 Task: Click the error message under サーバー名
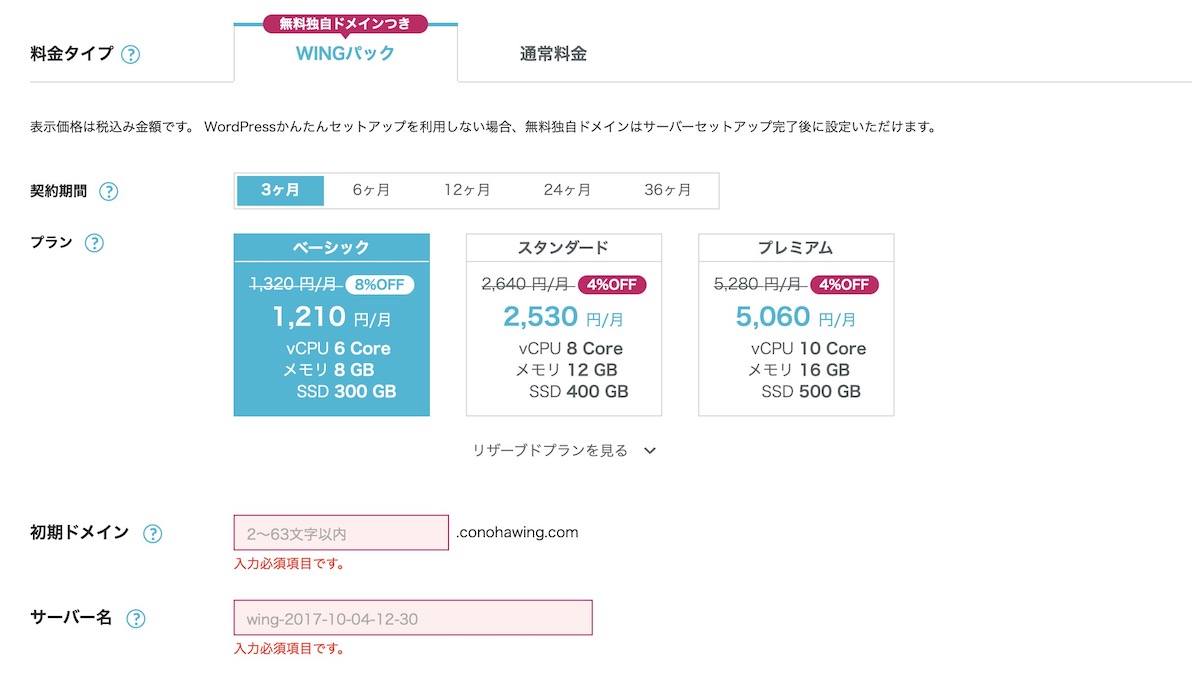(x=289, y=648)
